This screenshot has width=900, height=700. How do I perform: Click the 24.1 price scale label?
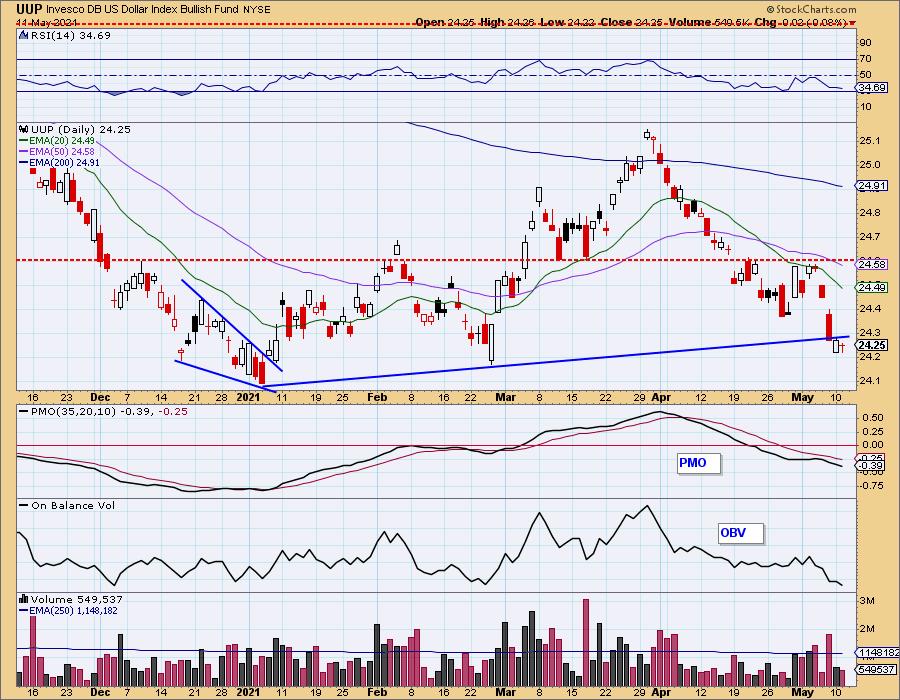point(870,380)
